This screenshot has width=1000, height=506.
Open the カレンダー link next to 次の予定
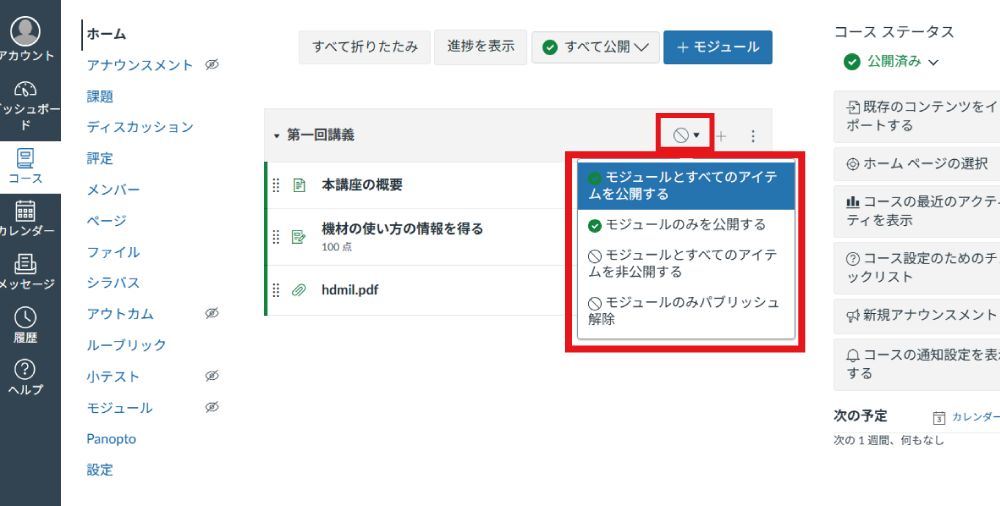point(976,417)
